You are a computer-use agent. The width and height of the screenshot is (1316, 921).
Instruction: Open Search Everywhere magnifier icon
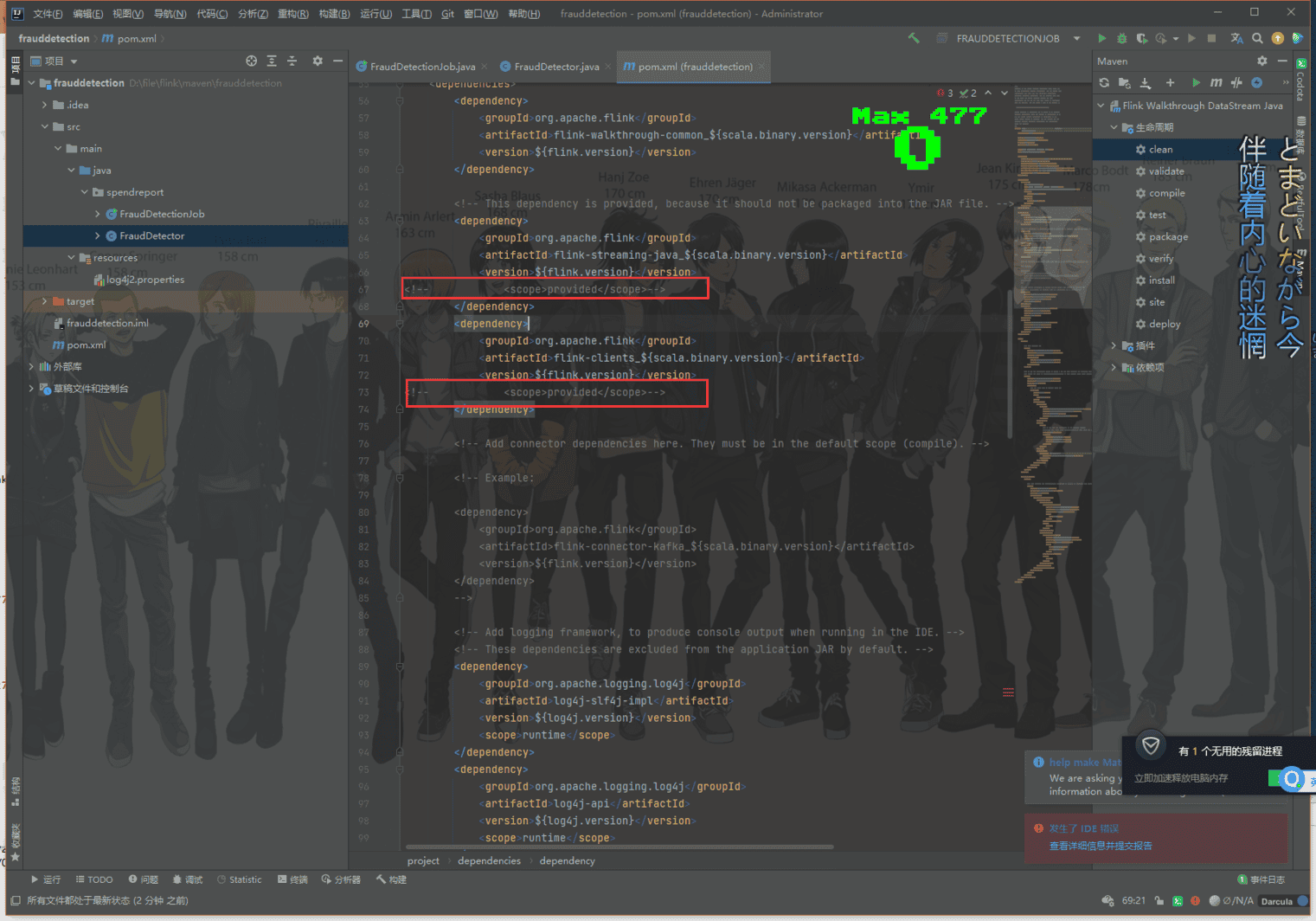(x=1257, y=38)
